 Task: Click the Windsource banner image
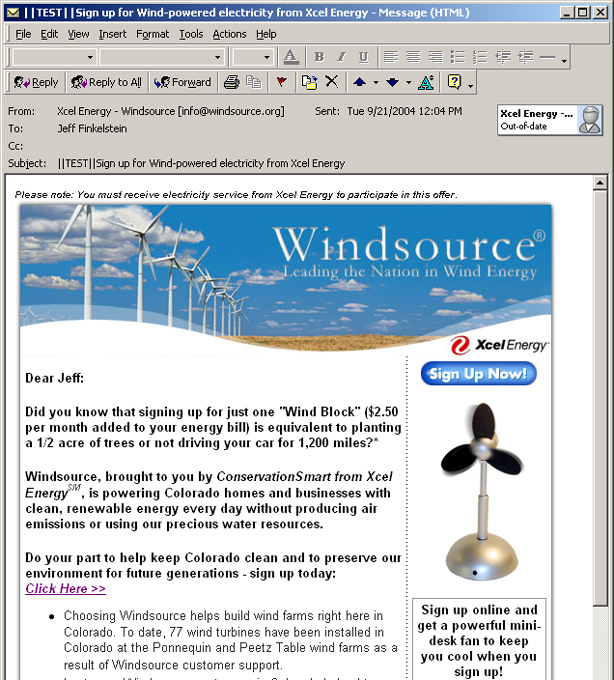tap(285, 278)
